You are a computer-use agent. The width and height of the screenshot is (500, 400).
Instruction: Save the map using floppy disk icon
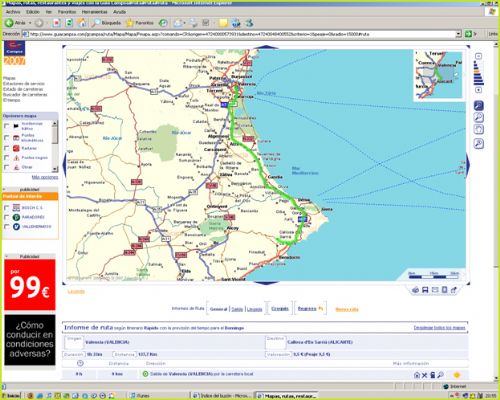425,290
